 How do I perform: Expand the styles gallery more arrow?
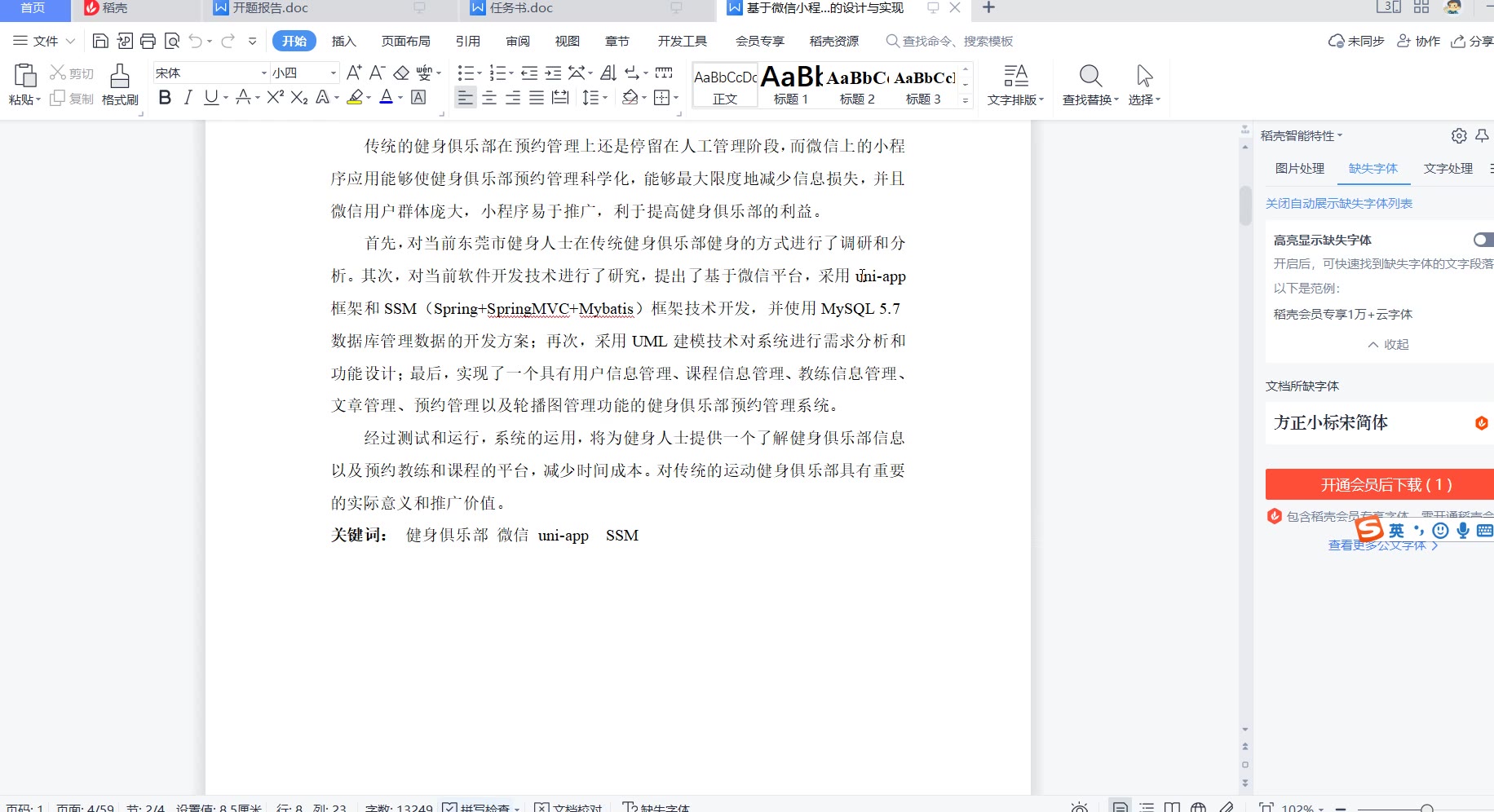click(966, 100)
